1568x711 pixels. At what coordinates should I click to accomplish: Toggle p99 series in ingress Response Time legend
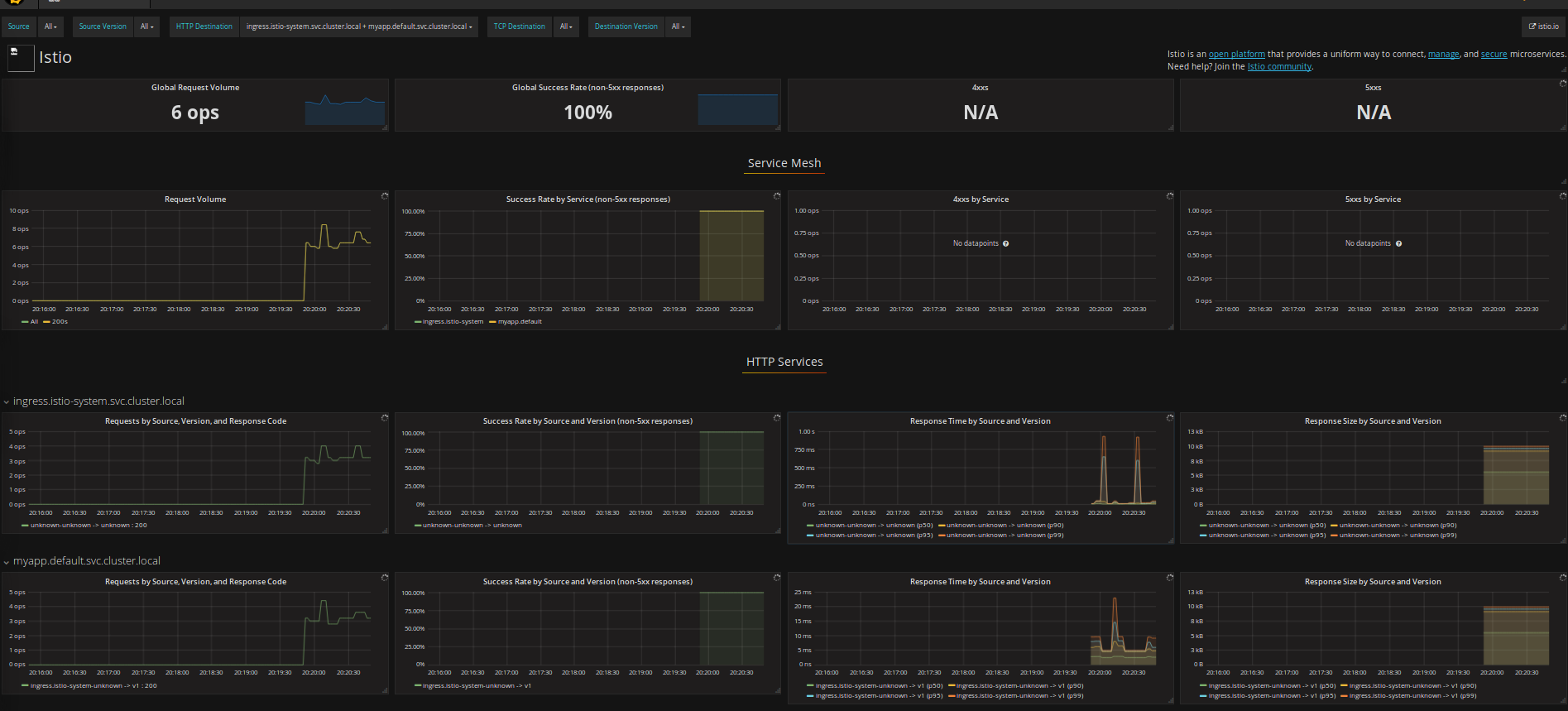pyautogui.click(x=1005, y=536)
